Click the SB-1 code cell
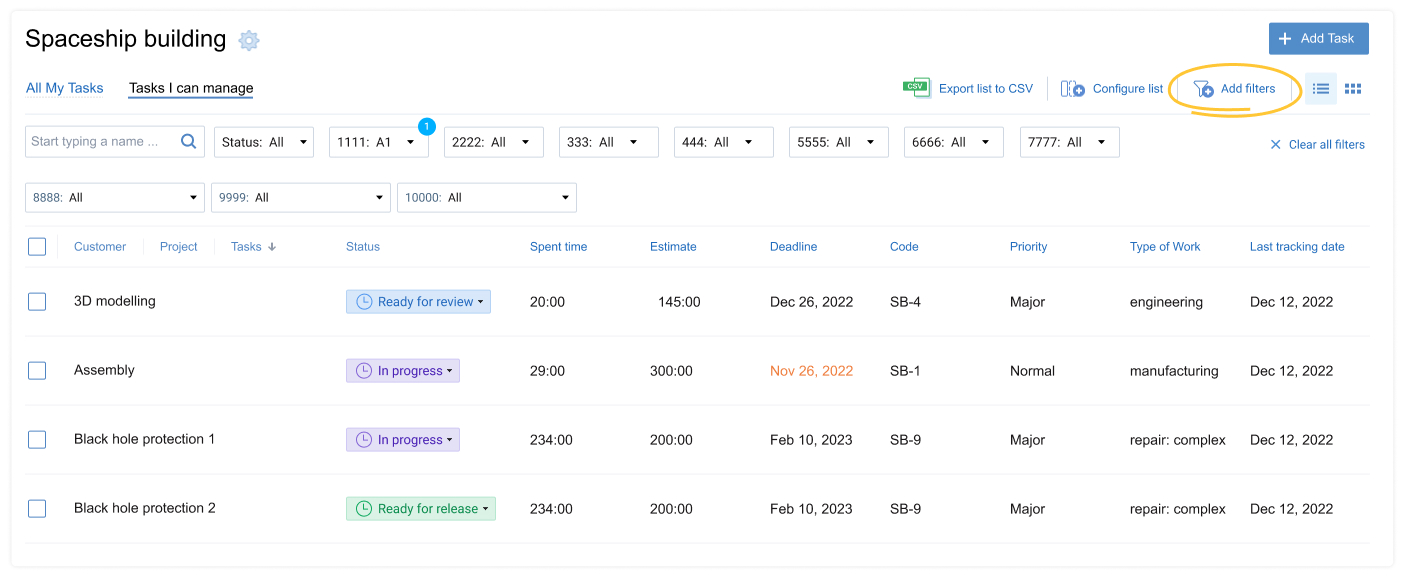This screenshot has width=1406, height=581. pos(905,371)
